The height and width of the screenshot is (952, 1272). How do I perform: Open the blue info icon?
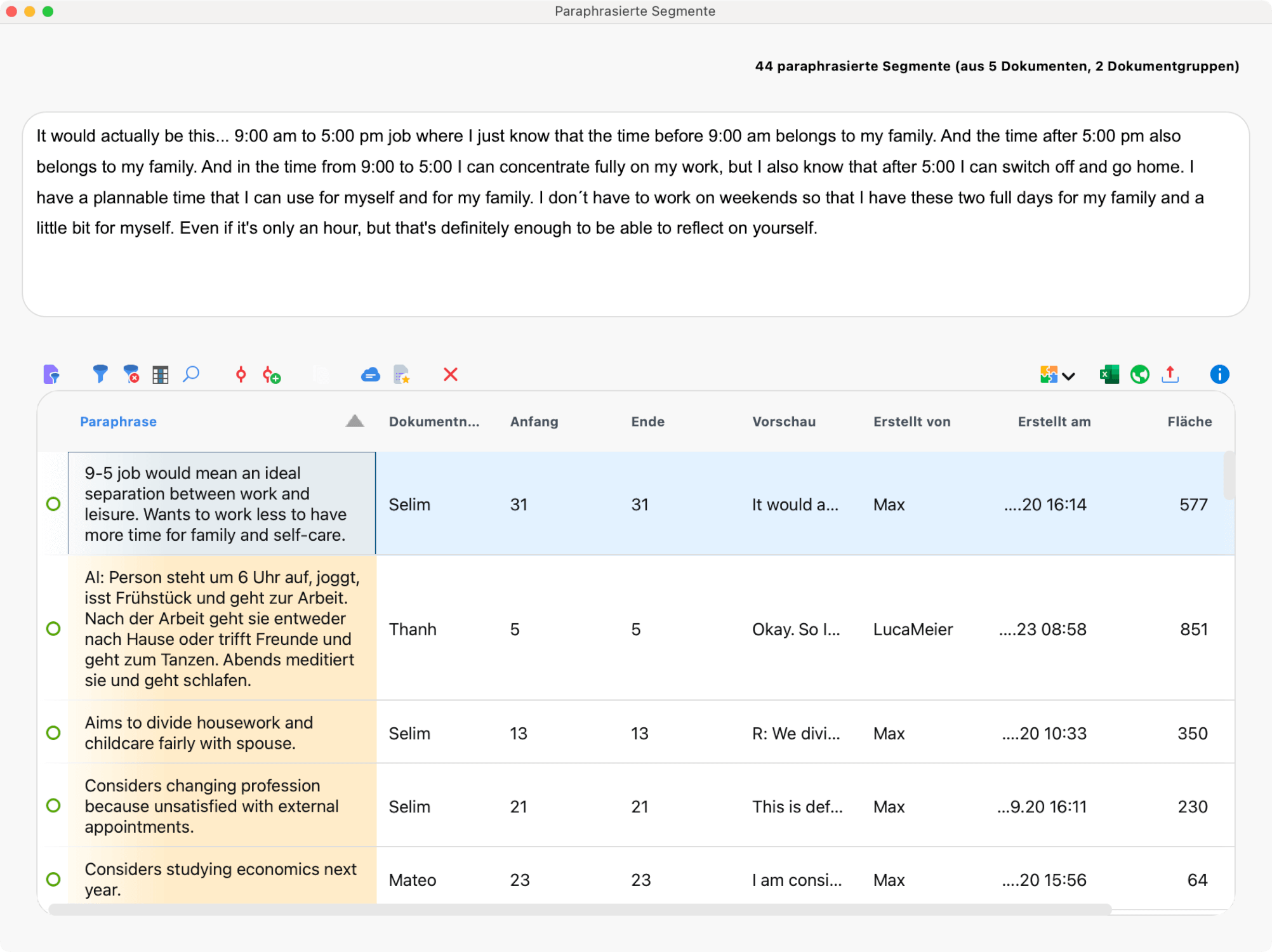point(1219,374)
